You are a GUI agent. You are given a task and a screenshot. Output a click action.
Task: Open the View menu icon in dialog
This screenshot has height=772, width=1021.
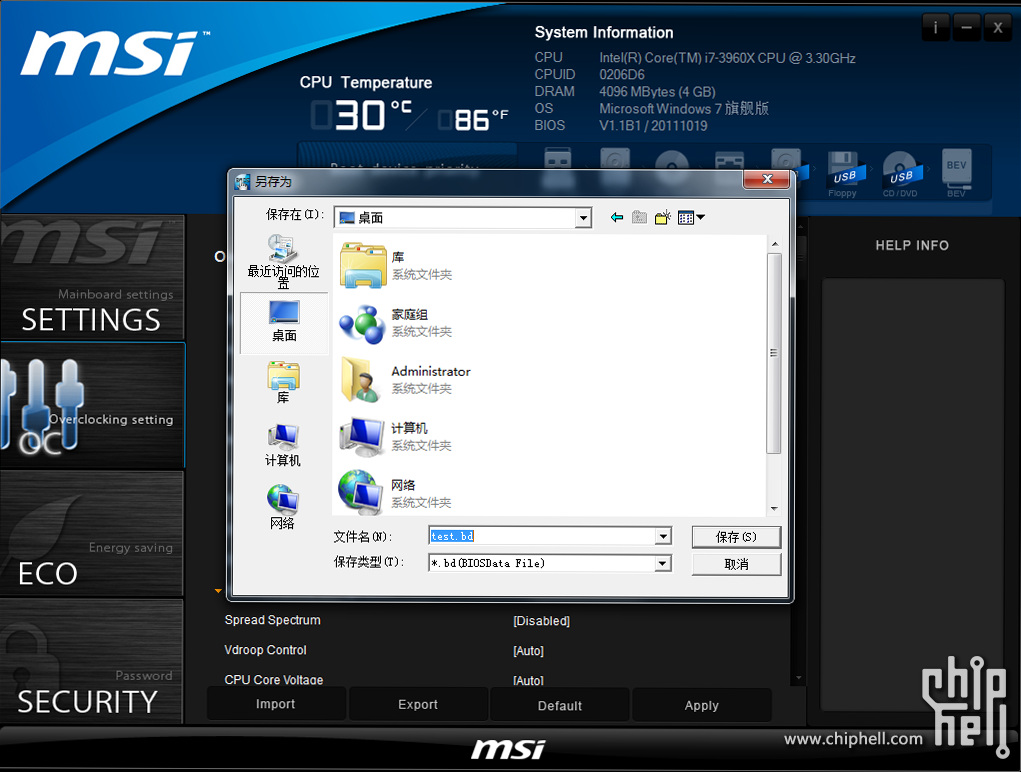pyautogui.click(x=691, y=217)
